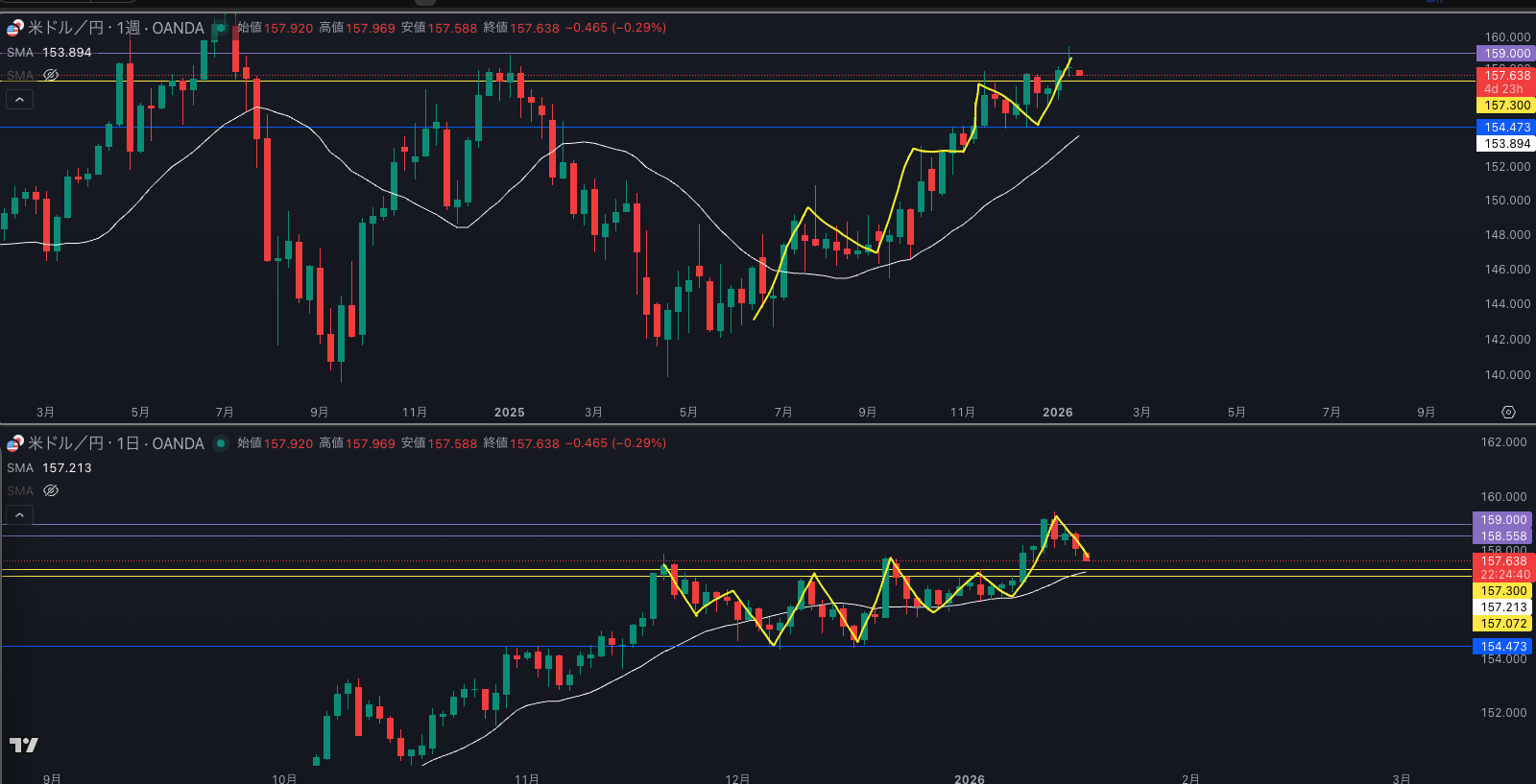
Task: Collapse indicator legend on weekly chart
Action: [19, 99]
